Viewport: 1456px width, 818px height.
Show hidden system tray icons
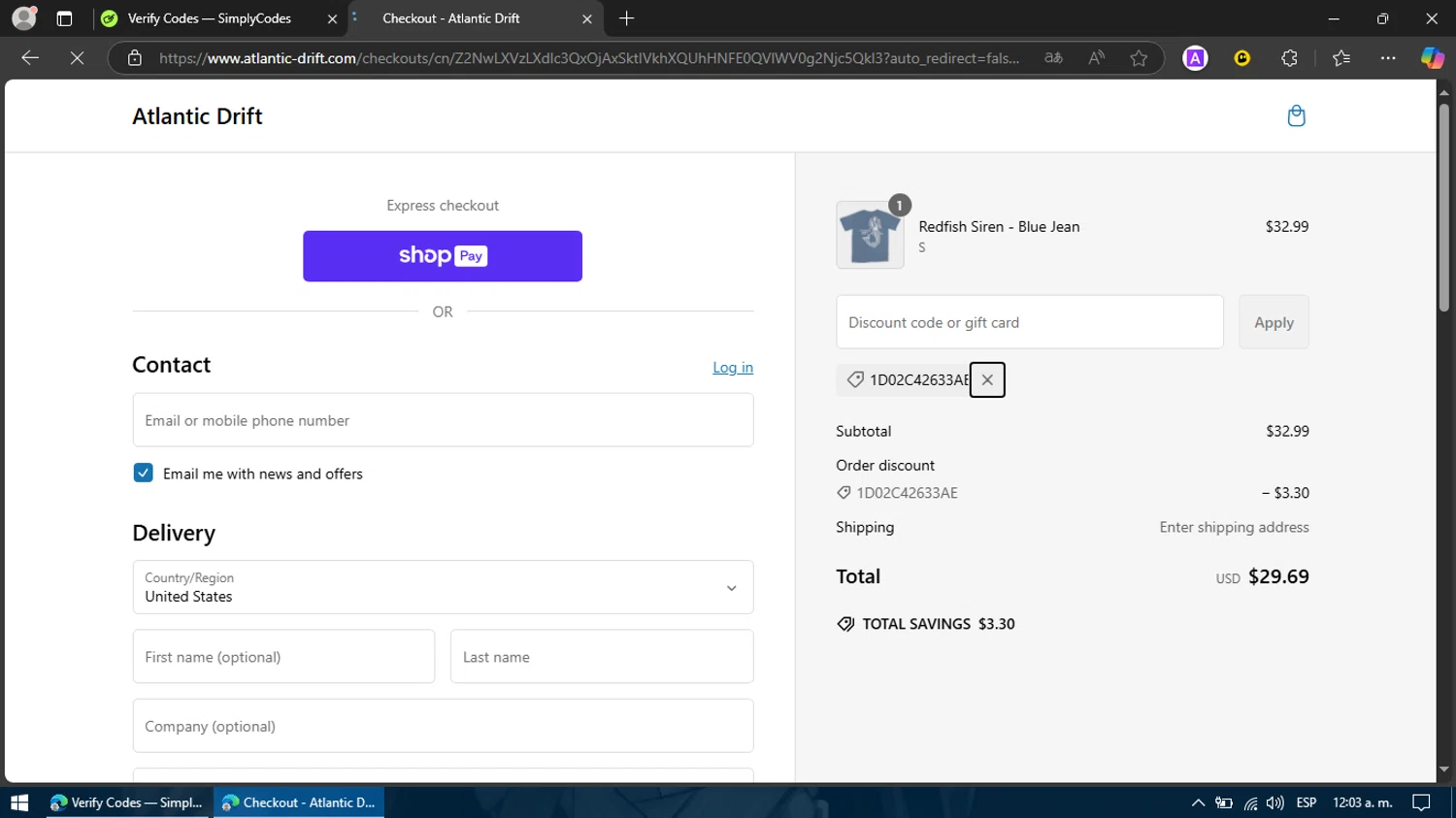pyautogui.click(x=1198, y=802)
